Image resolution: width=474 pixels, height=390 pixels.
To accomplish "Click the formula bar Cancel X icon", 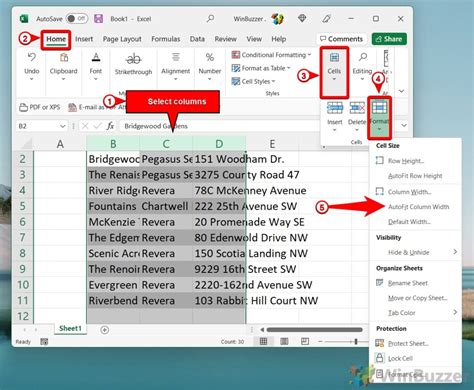I will coord(85,126).
